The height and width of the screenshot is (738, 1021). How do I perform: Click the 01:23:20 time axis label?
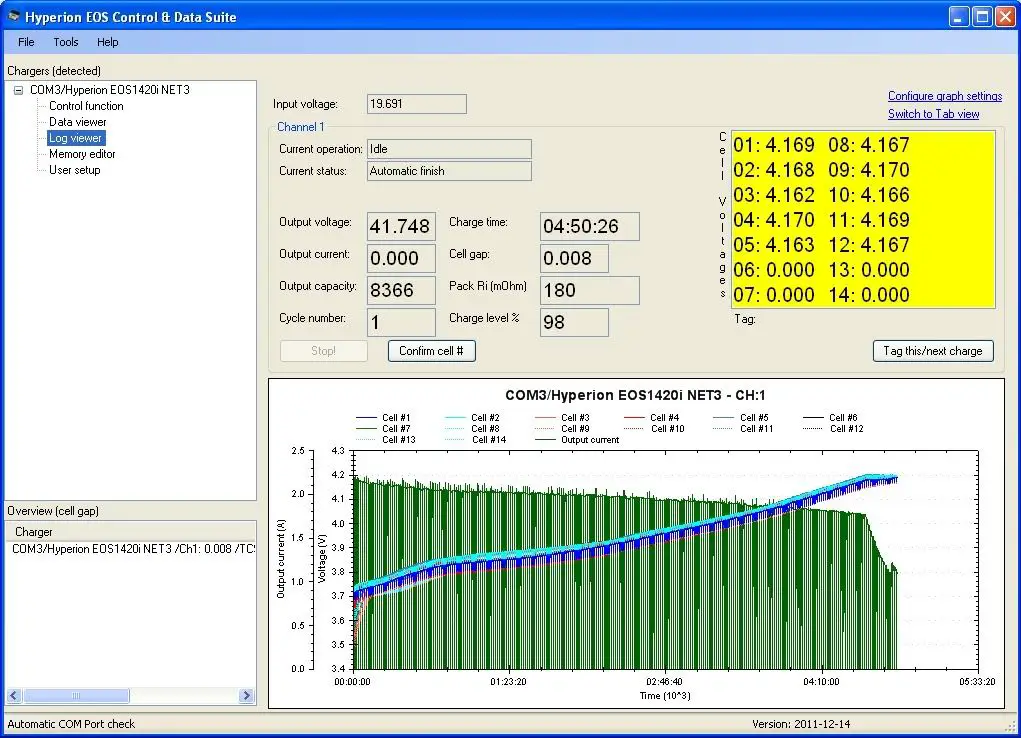[x=509, y=682]
